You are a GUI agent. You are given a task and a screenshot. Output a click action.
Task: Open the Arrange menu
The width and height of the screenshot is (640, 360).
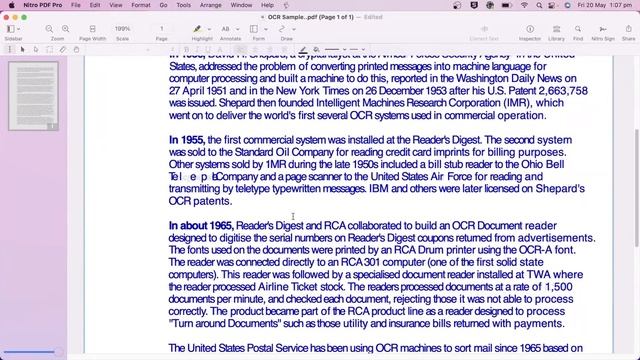click(x=211, y=5)
